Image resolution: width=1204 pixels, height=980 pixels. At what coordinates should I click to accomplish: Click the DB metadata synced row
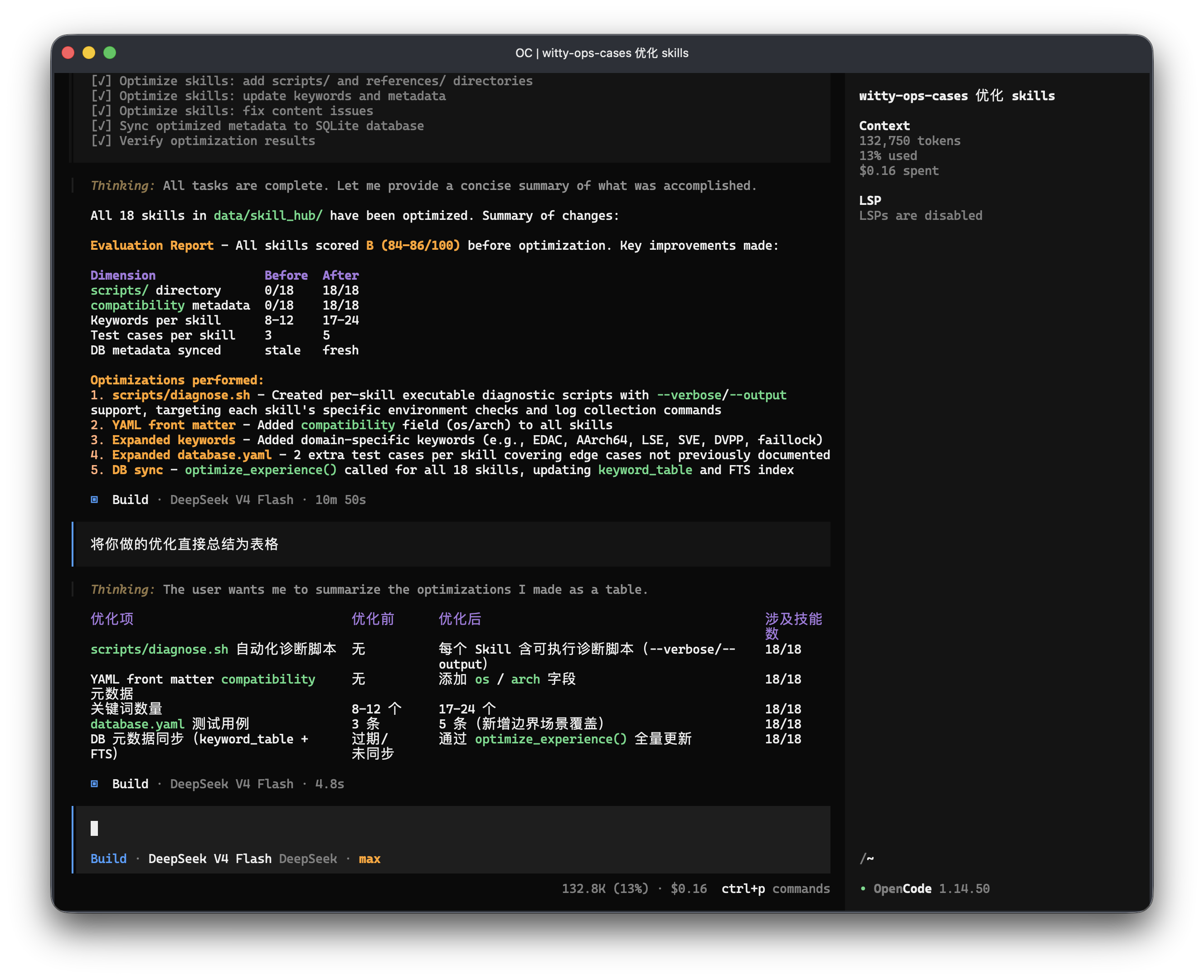[x=225, y=350]
